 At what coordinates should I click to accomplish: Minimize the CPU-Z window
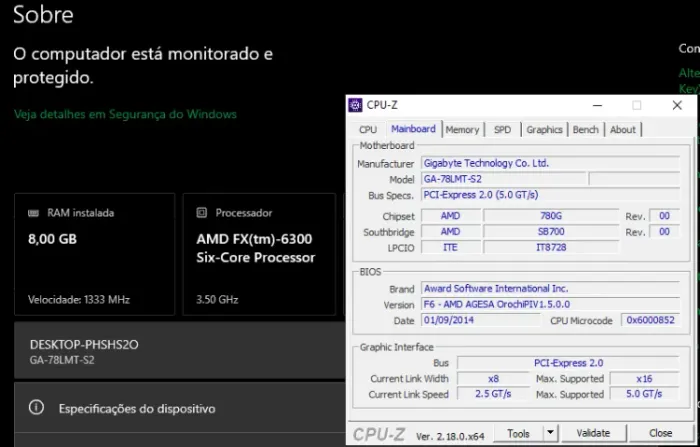point(597,105)
